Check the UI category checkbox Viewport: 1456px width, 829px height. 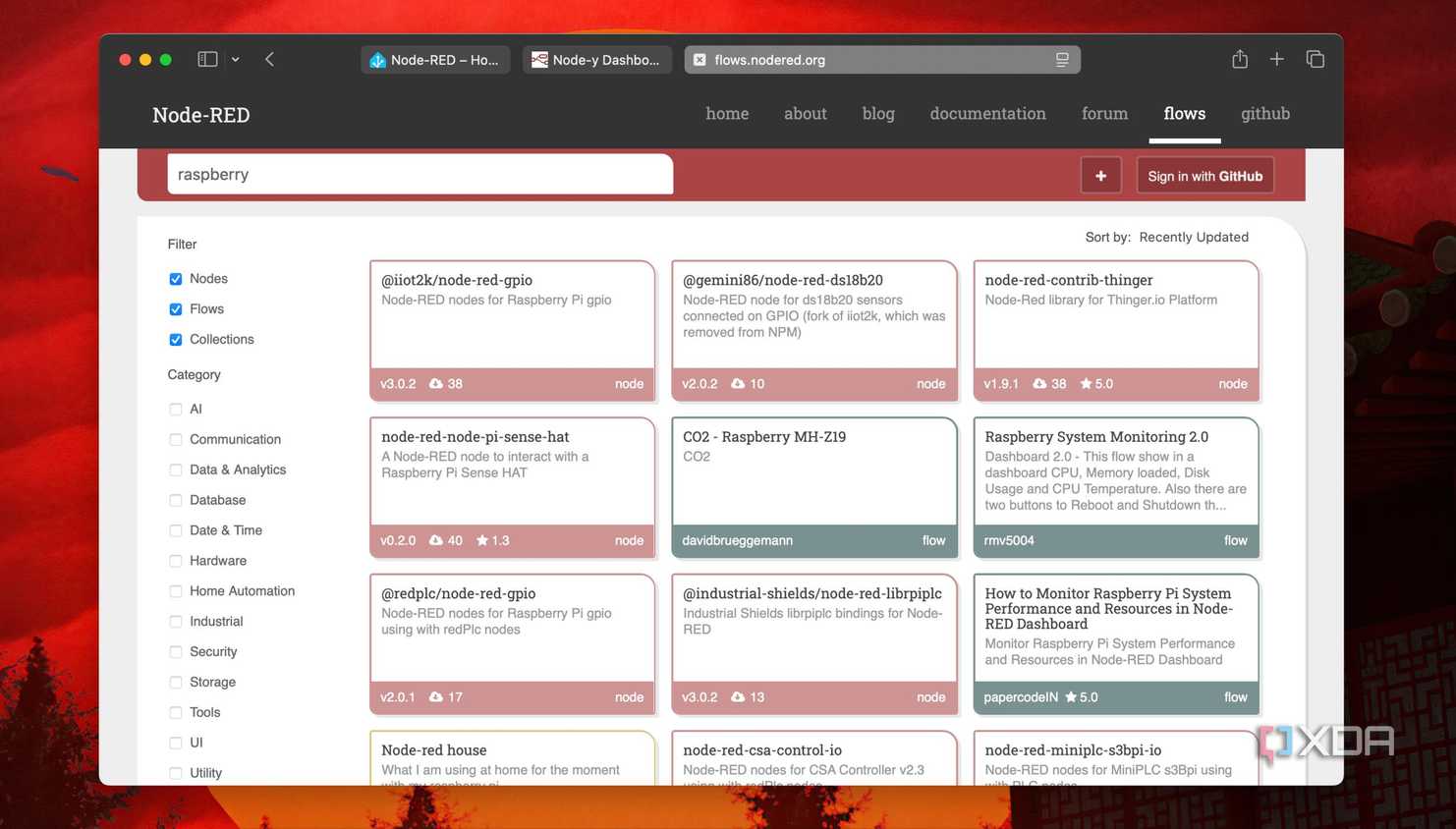(176, 744)
